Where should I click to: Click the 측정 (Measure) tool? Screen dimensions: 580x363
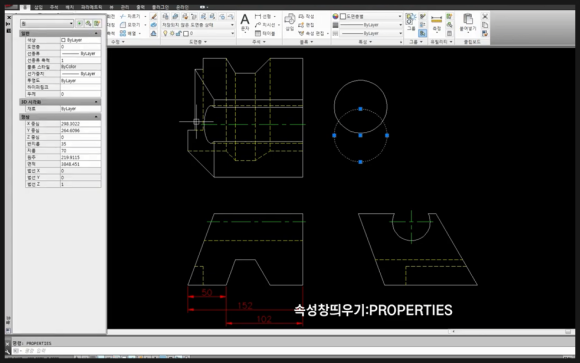(x=437, y=23)
